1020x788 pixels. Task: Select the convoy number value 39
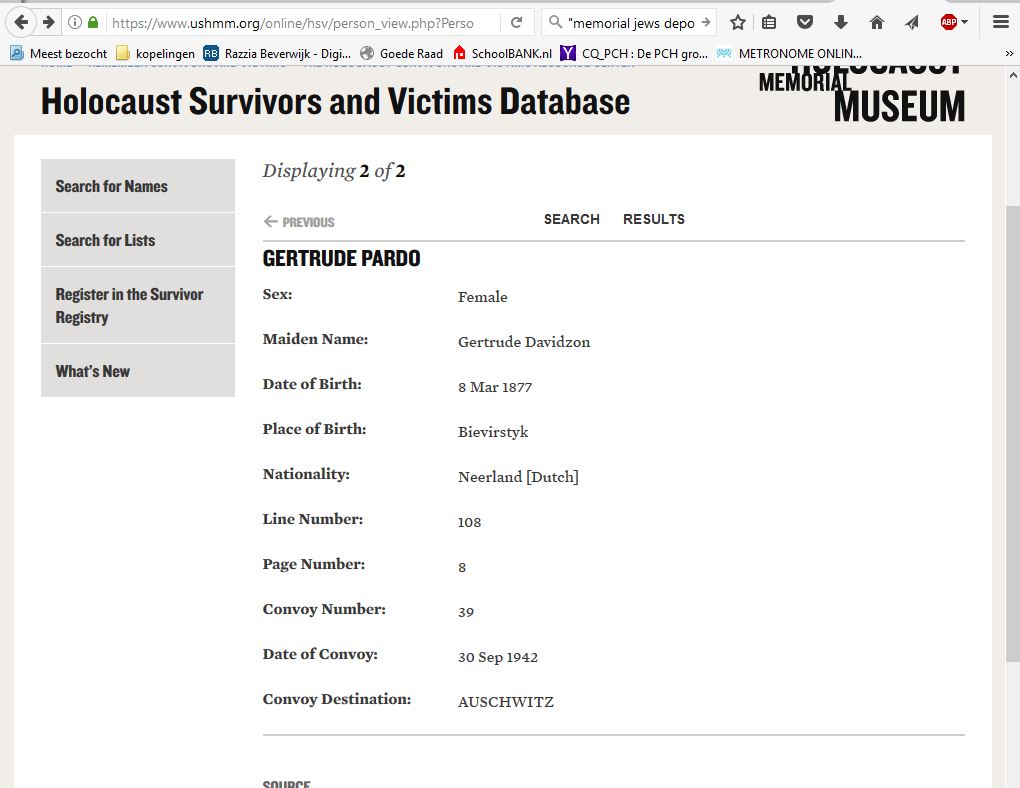[x=466, y=612]
